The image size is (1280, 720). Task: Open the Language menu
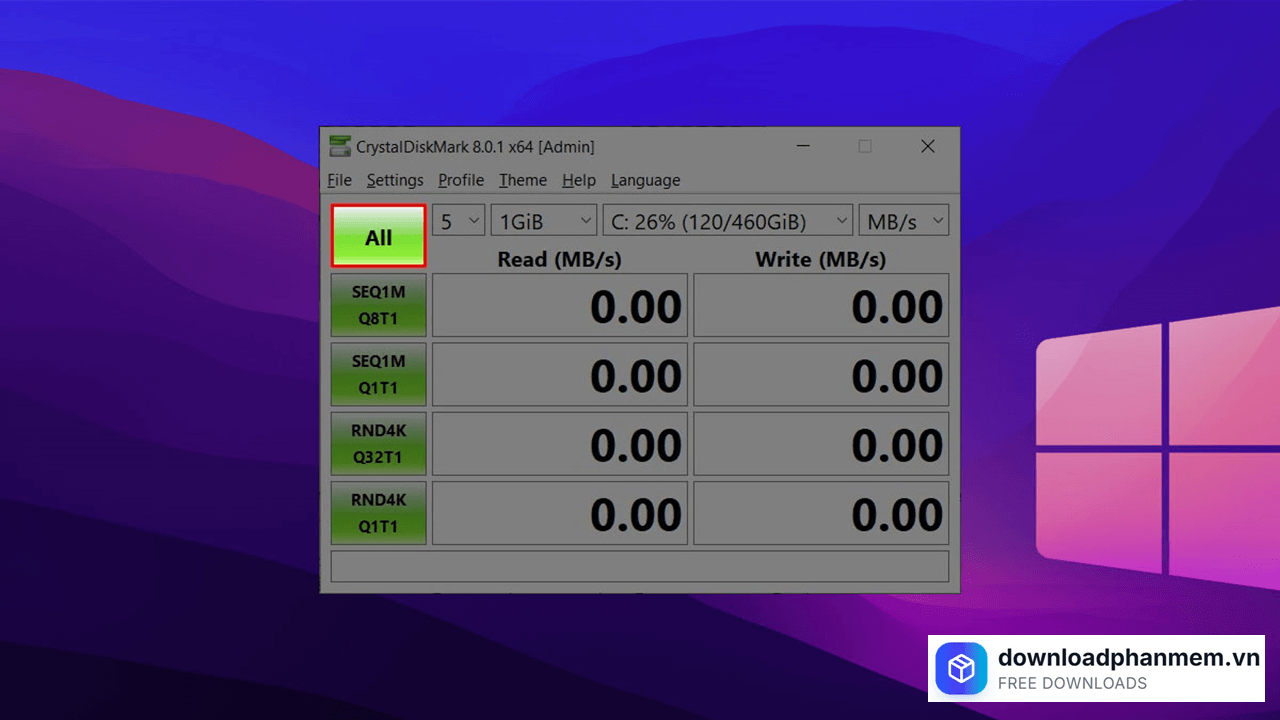(x=645, y=180)
